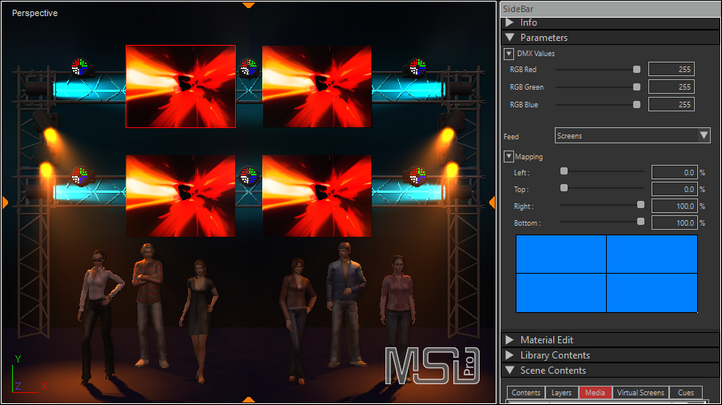This screenshot has height=405, width=722.
Task: Click the Bottom mapping percent field
Action: point(675,223)
